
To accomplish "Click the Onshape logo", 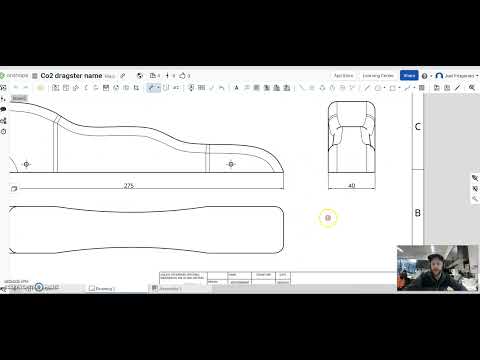I will pyautogui.click(x=14, y=76).
